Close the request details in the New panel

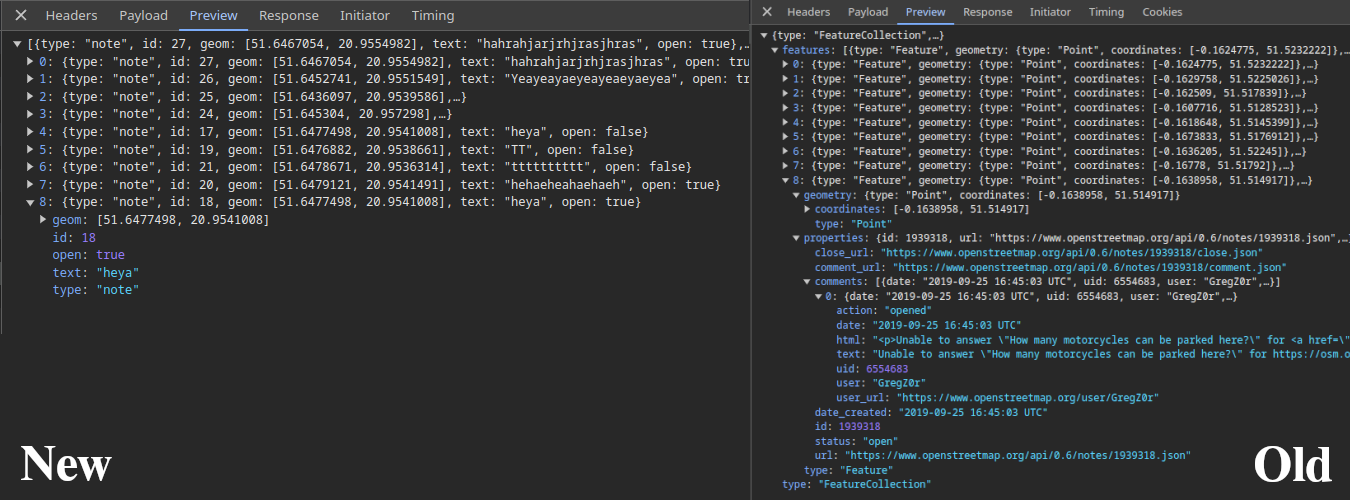pos(21,16)
